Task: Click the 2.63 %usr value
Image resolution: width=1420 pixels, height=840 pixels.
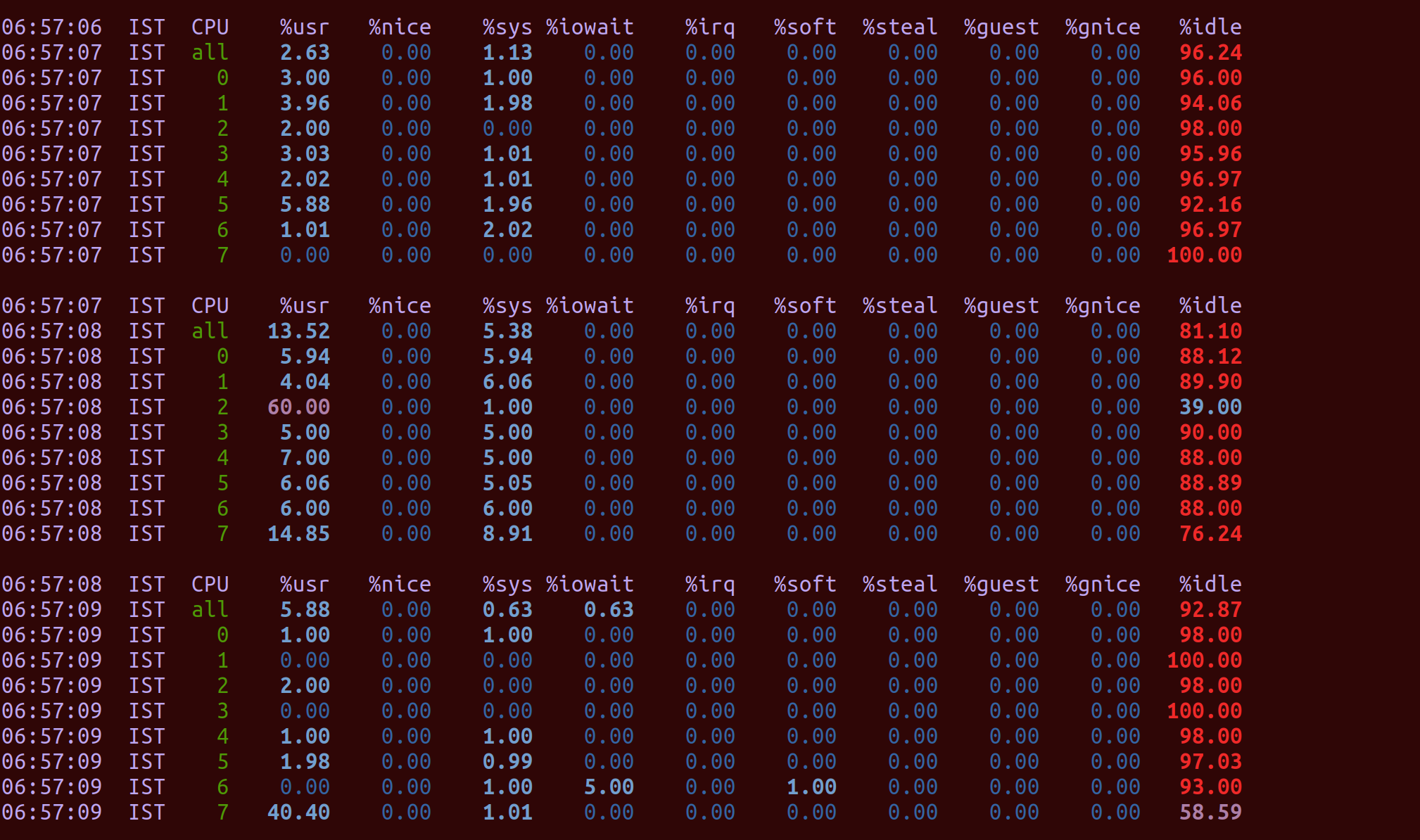Action: tap(305, 53)
